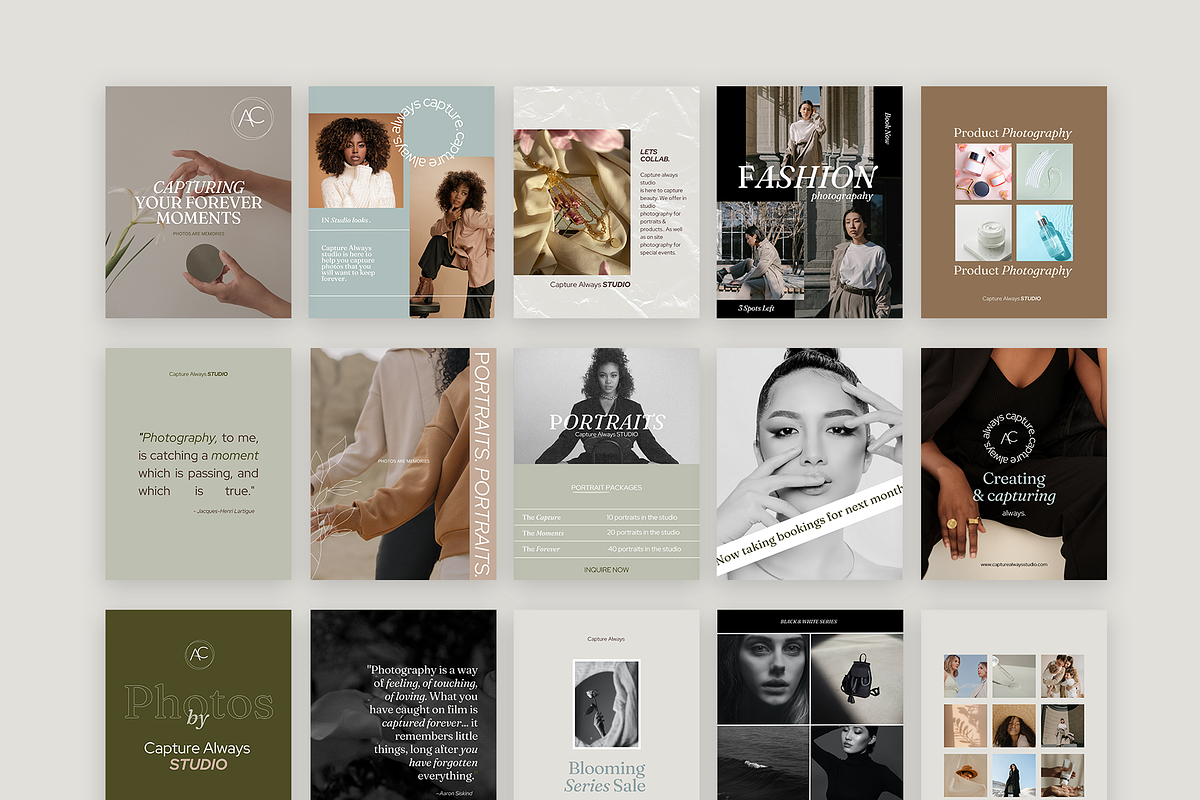Click the FASHION headline text

click(x=807, y=177)
